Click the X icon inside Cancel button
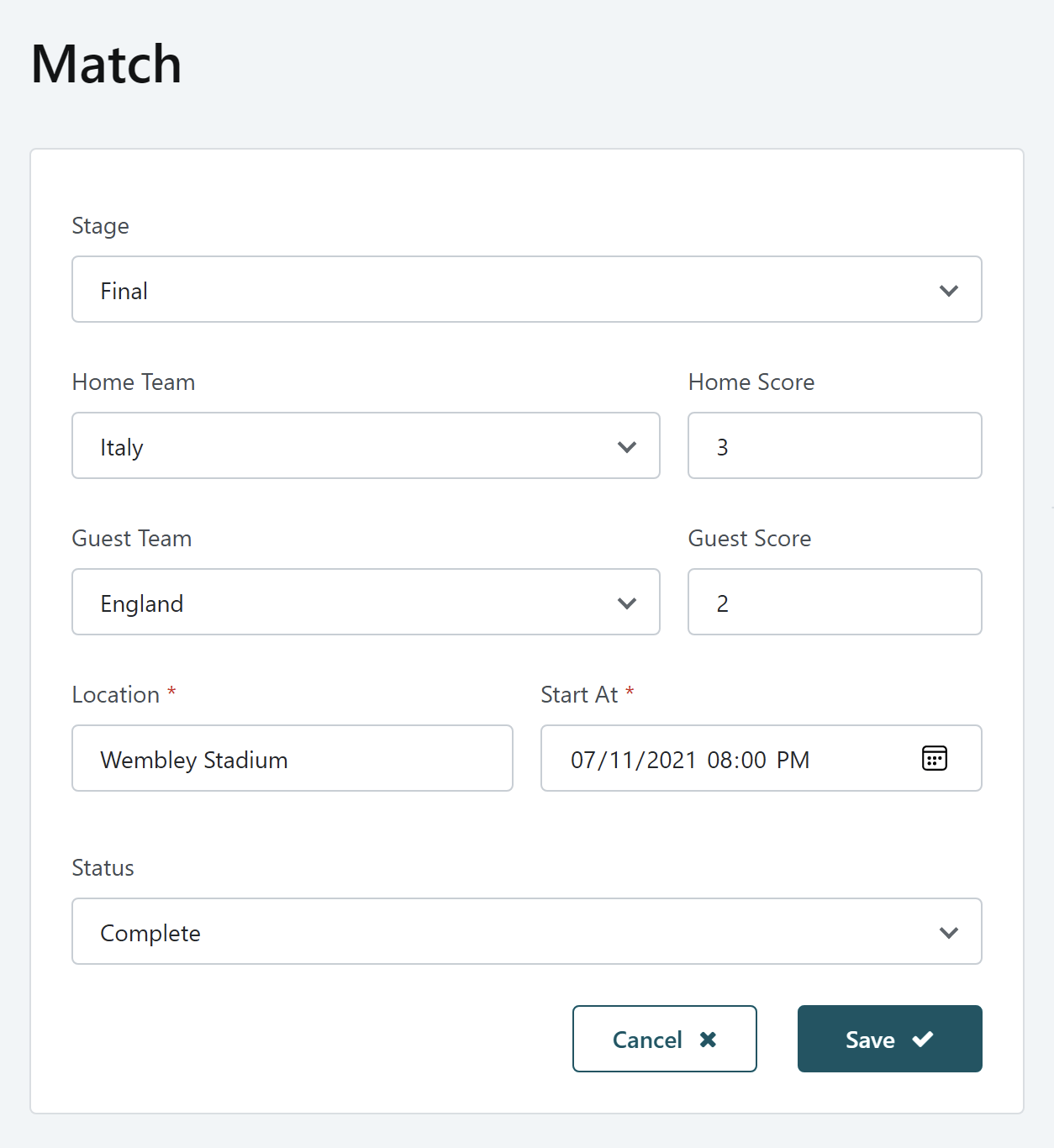Screen dimensions: 1054x1148 click(x=709, y=1039)
